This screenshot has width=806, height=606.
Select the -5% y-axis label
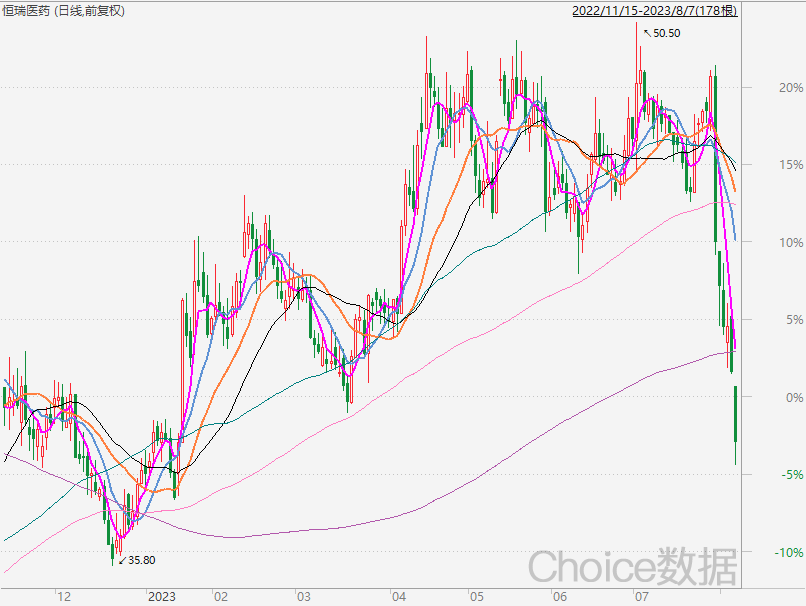tap(792, 475)
